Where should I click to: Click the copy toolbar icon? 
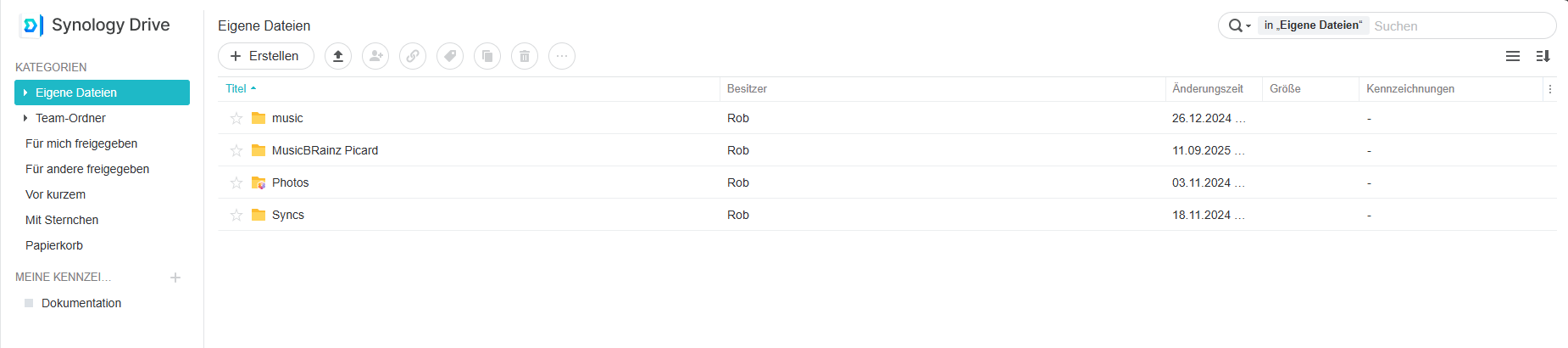(487, 56)
